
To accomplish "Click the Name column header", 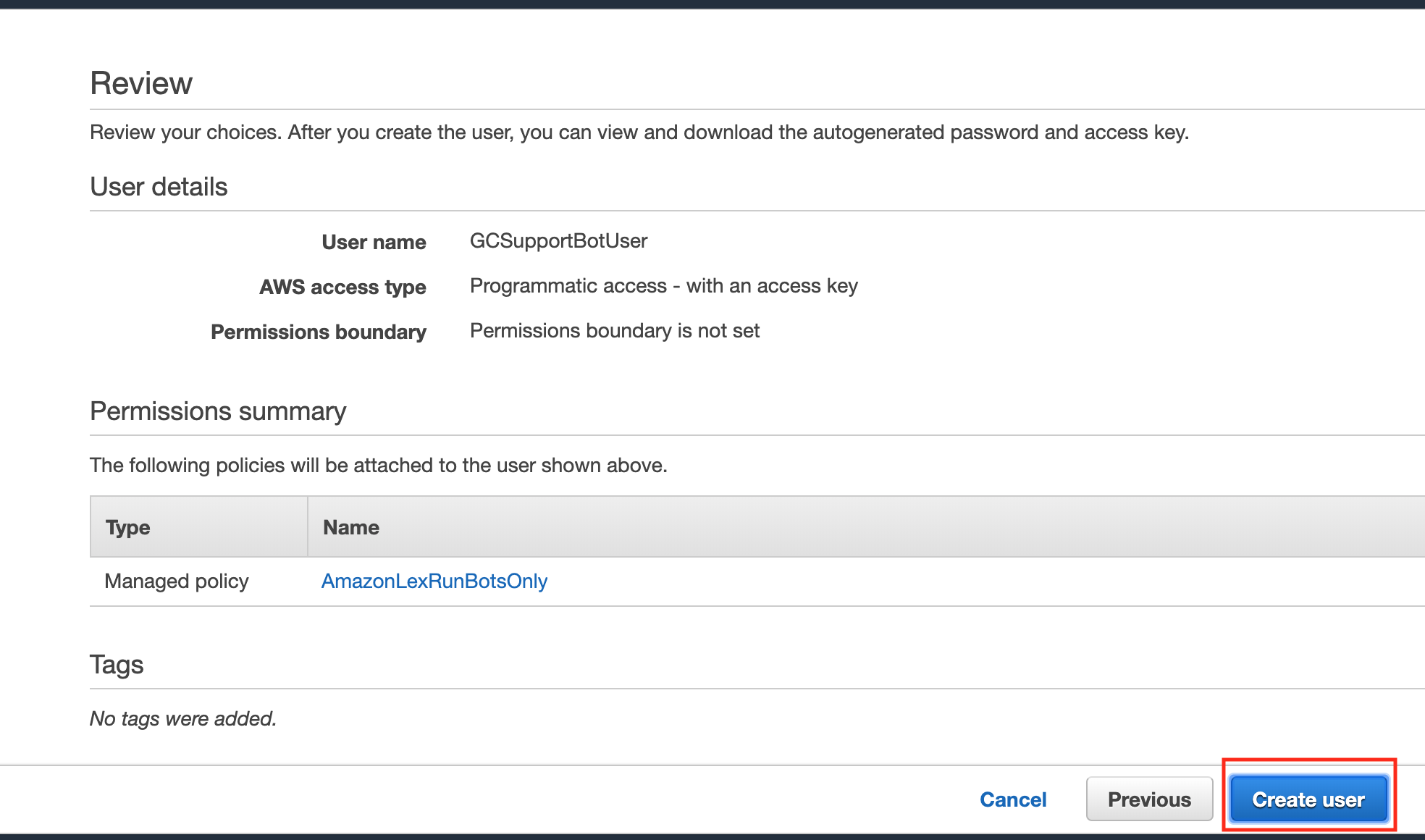I will 351,527.
